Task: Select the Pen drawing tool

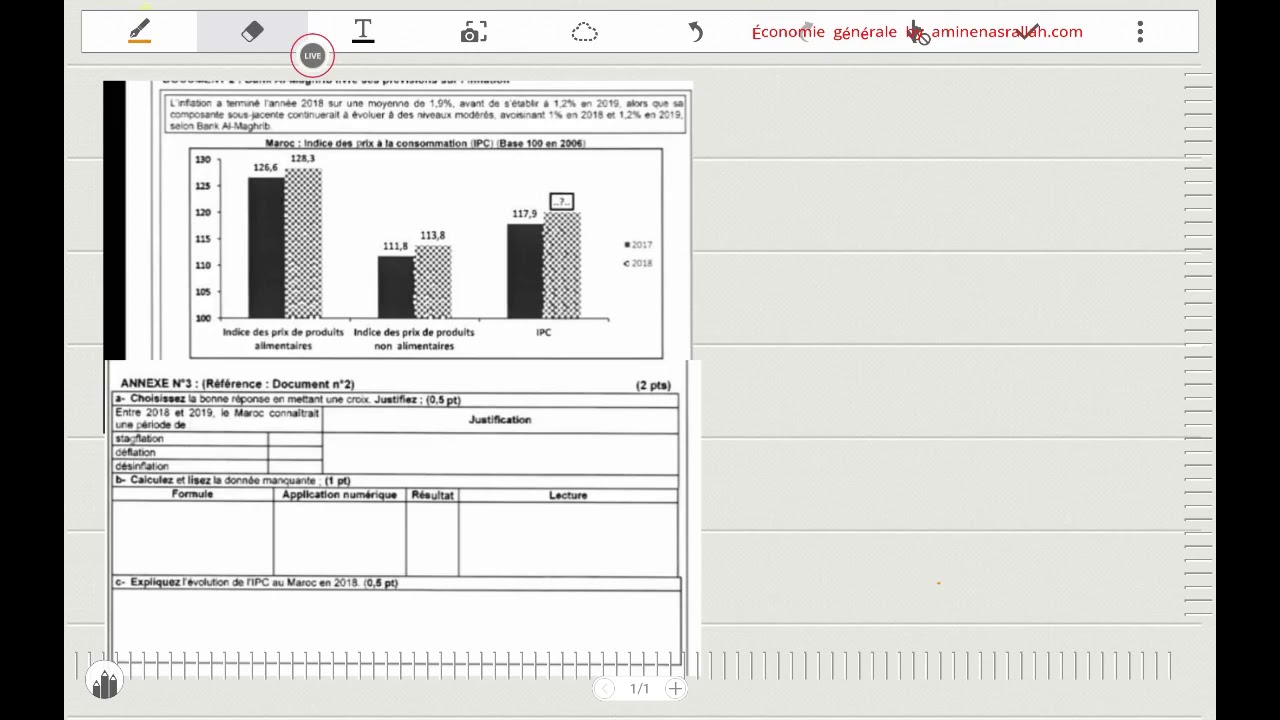Action: 140,32
